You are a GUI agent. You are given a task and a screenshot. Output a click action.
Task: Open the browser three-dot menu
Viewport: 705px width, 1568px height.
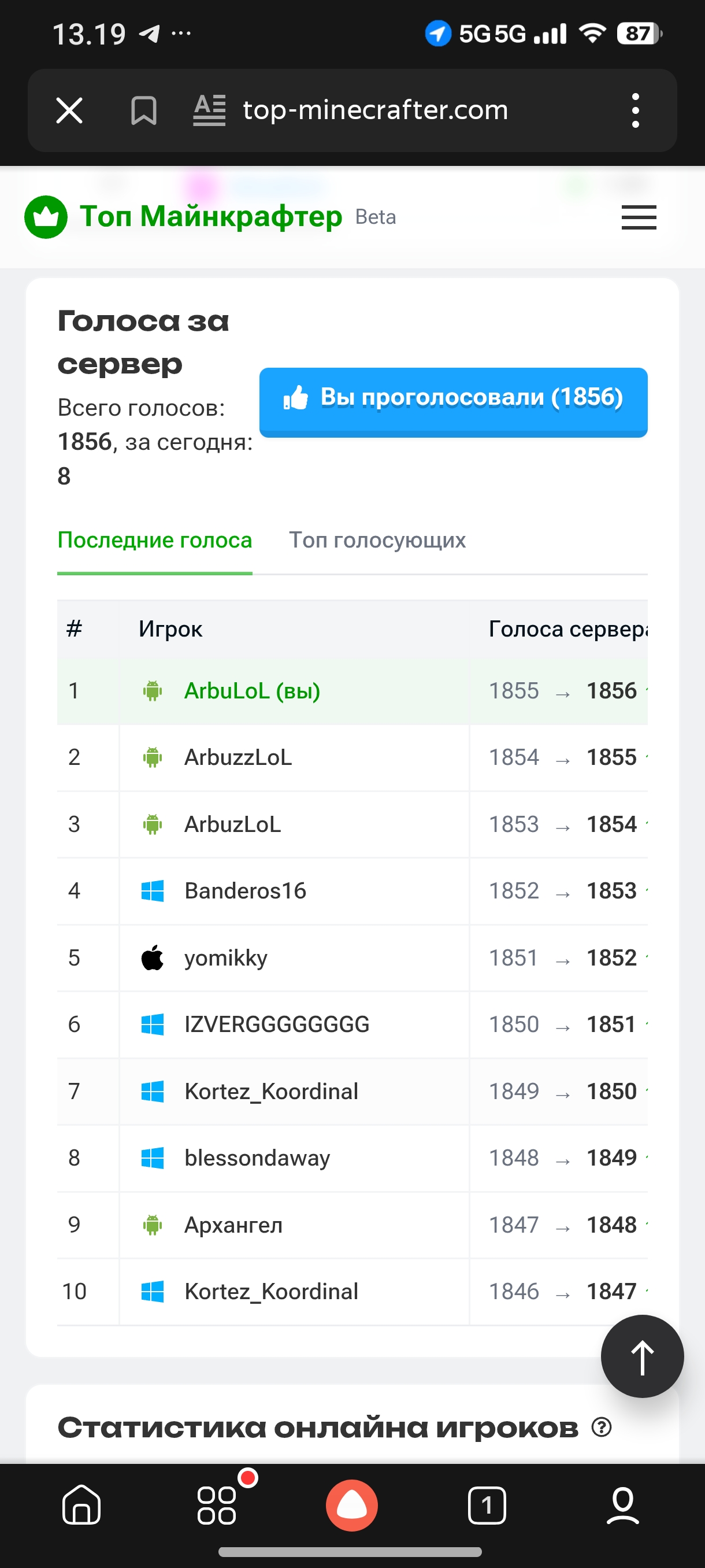635,110
